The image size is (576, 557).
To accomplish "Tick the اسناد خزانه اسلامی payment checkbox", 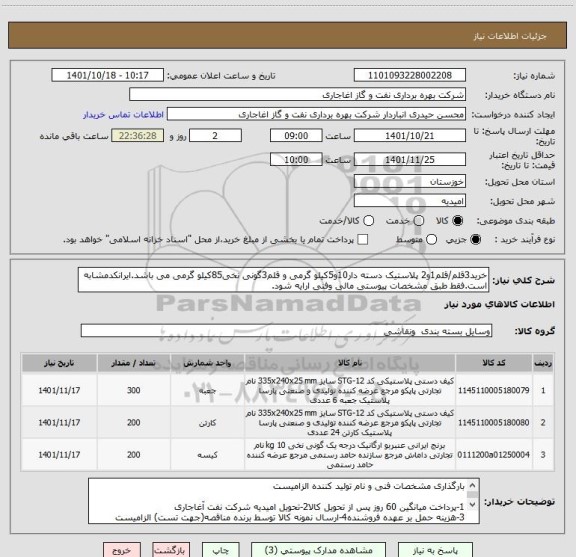I will click(x=362, y=240).
